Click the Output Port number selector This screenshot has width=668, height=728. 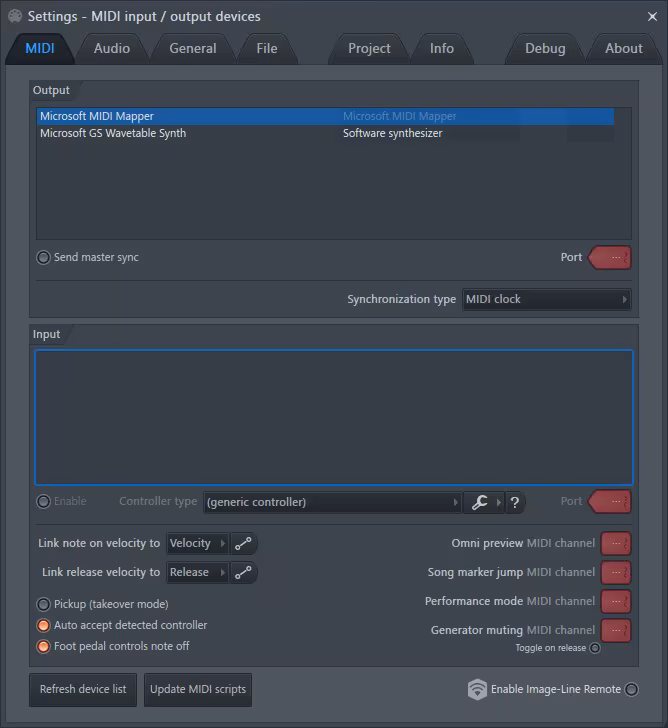[x=610, y=258]
